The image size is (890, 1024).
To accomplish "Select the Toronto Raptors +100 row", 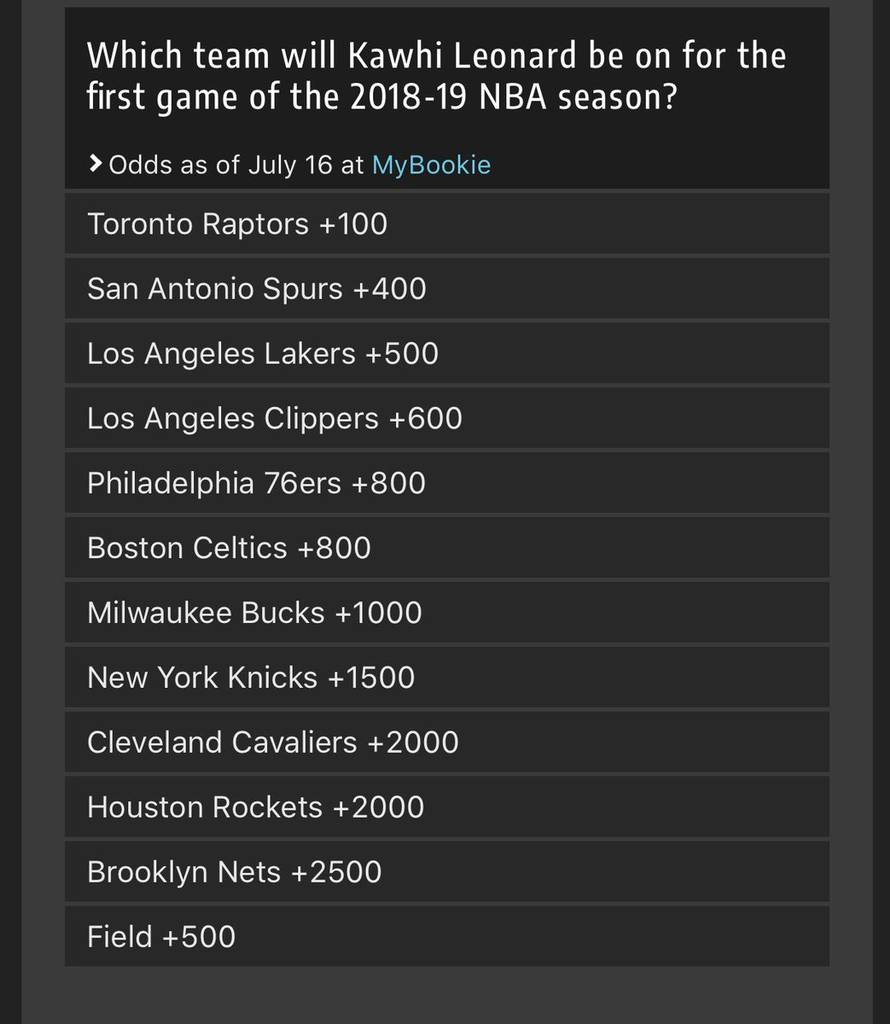I will (x=446, y=224).
